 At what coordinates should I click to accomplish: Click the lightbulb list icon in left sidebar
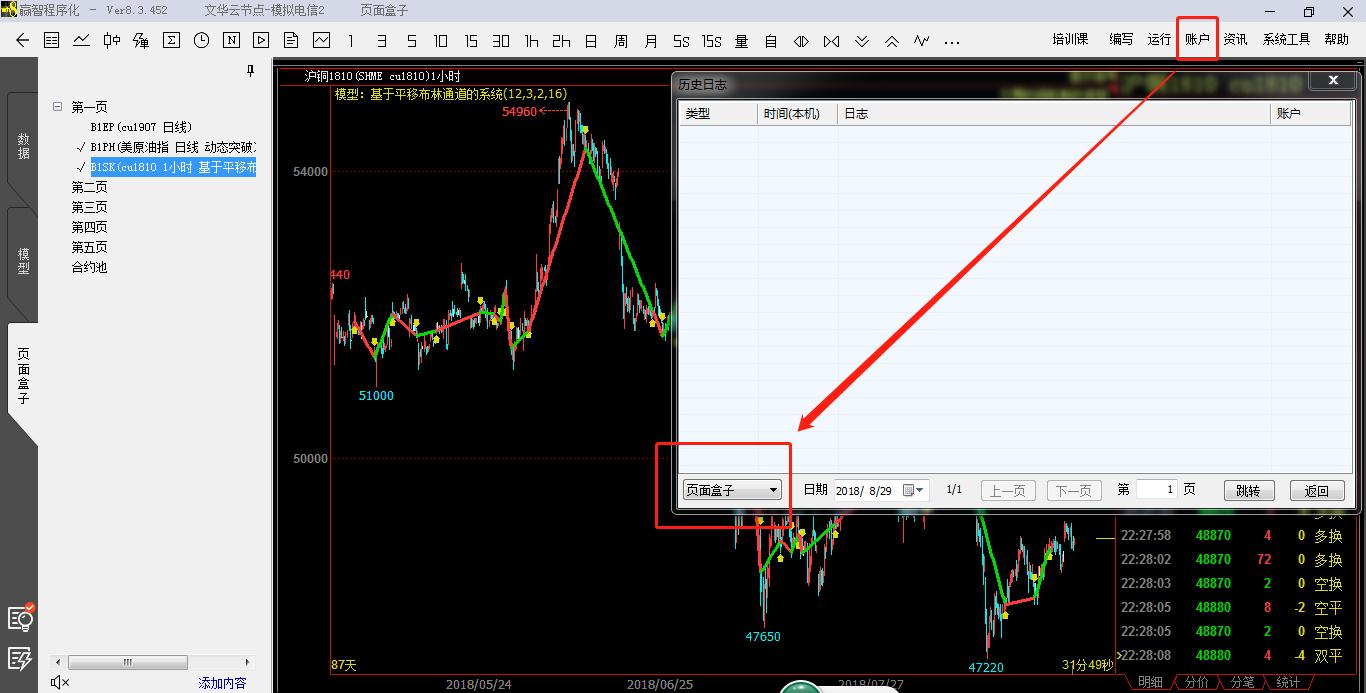tap(20, 618)
